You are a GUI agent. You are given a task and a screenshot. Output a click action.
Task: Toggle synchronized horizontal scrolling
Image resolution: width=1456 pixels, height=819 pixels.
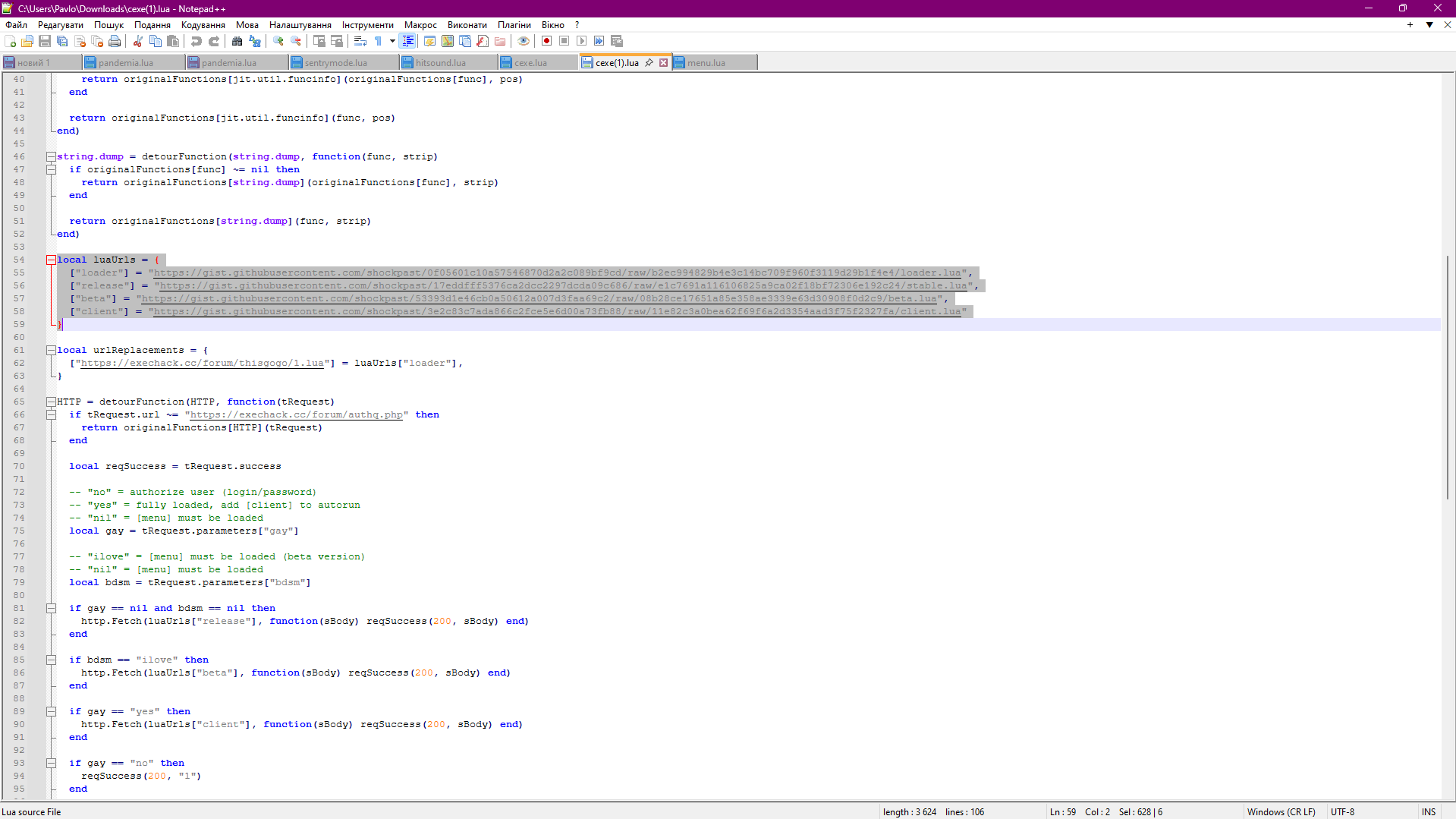click(337, 41)
